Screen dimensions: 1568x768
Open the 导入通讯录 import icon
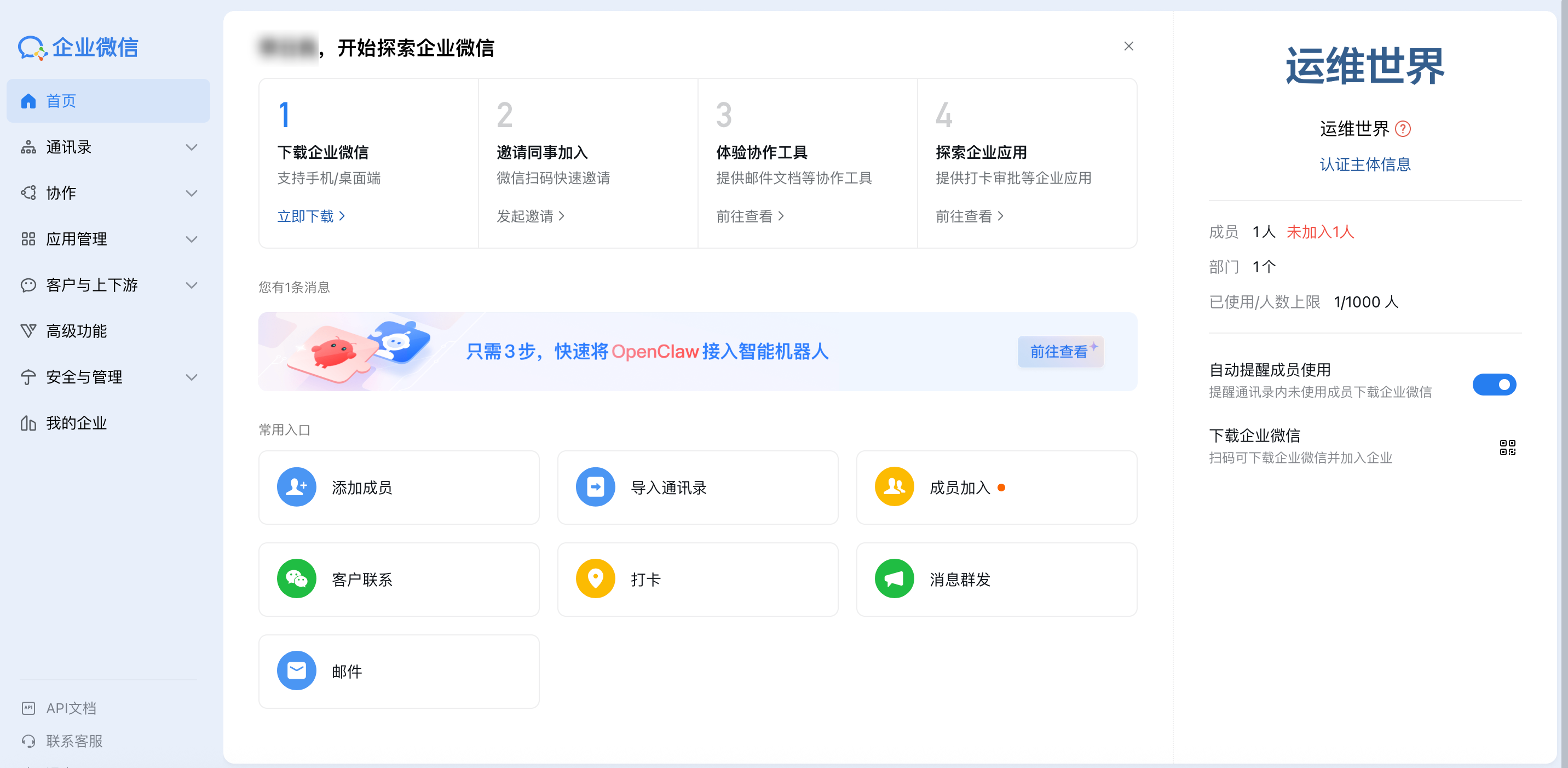(595, 487)
